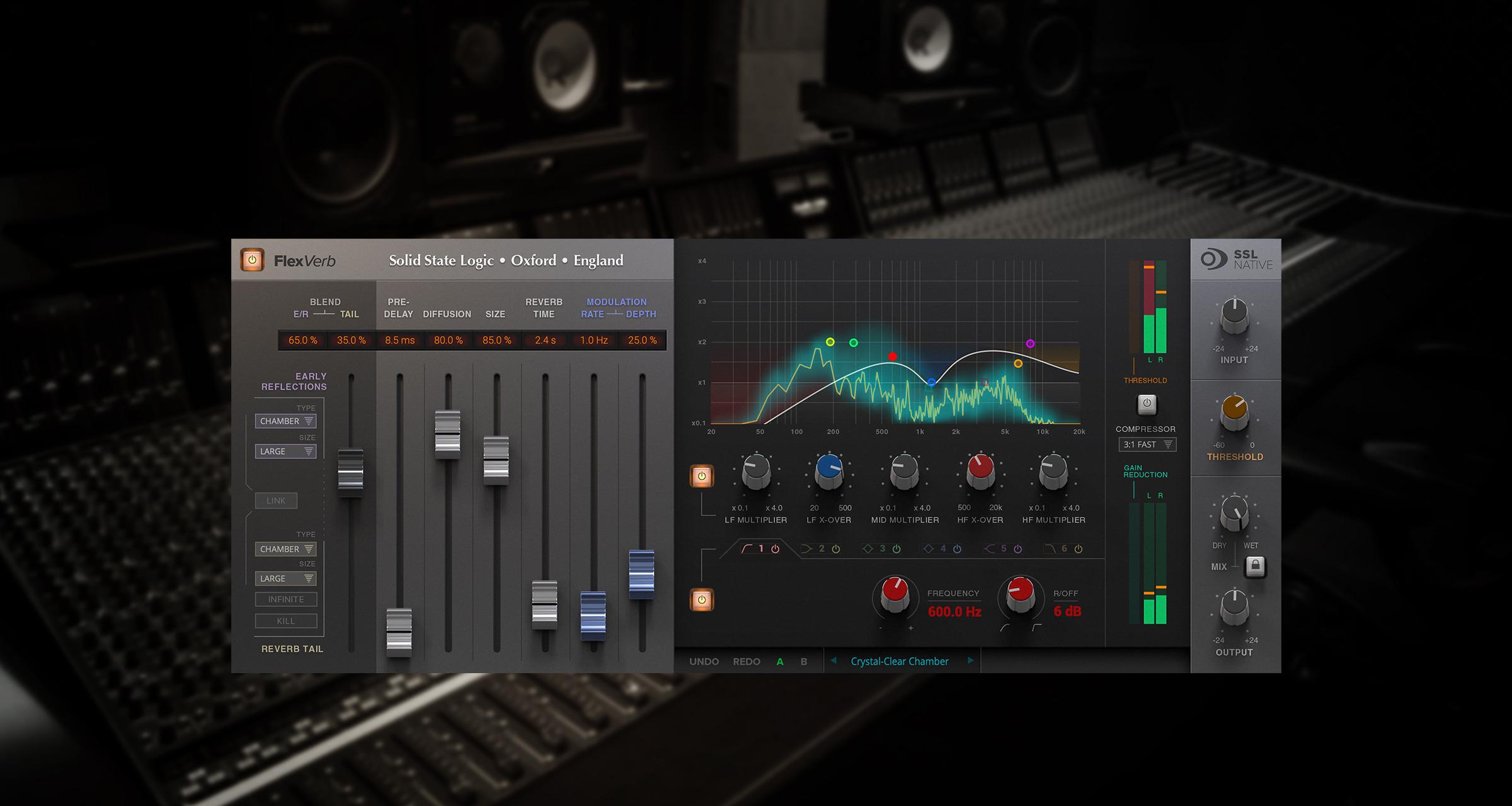1512x806 pixels.
Task: Click the 8.5 ms pre-delay value
Action: click(400, 340)
